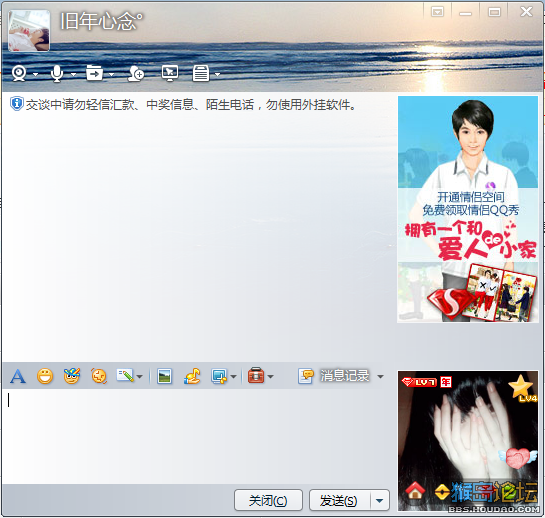Open send options arrow beside 发送

click(x=380, y=501)
